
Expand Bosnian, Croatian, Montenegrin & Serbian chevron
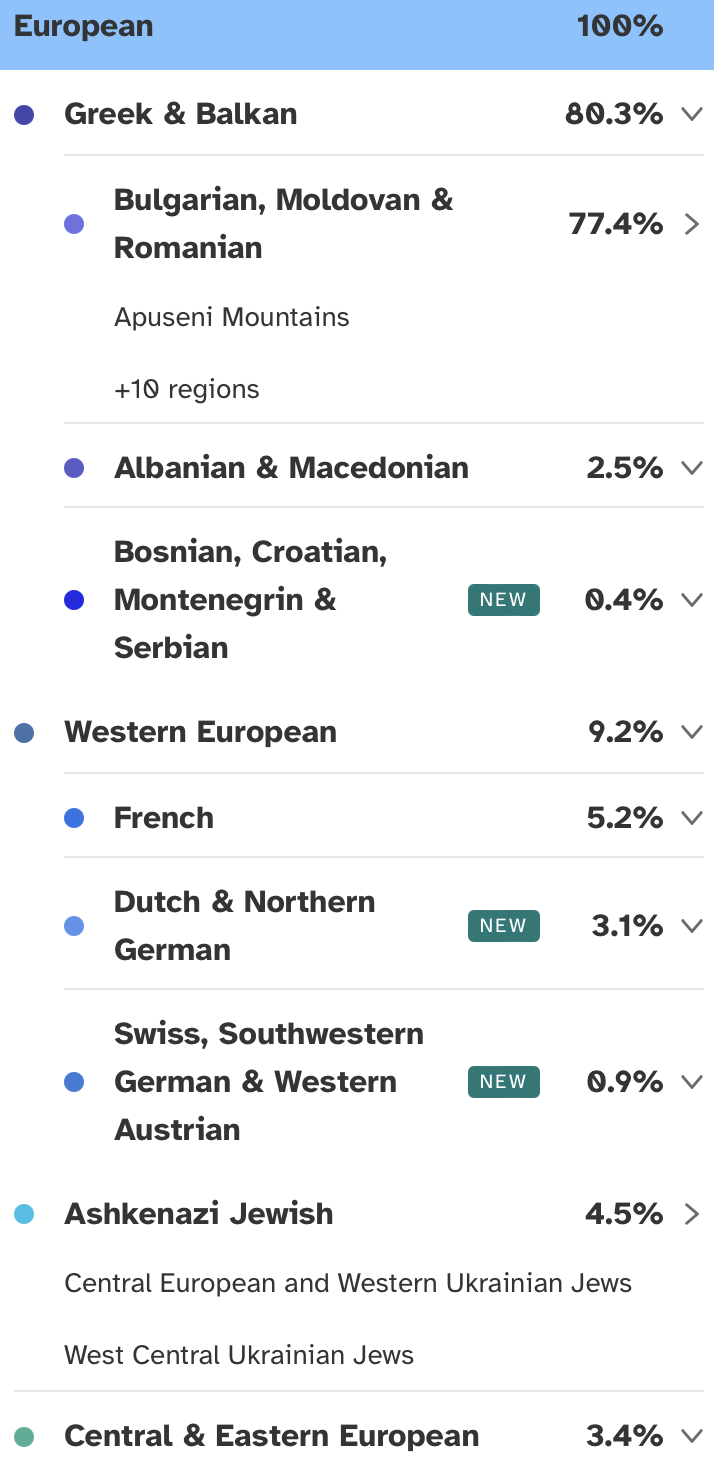(x=692, y=600)
